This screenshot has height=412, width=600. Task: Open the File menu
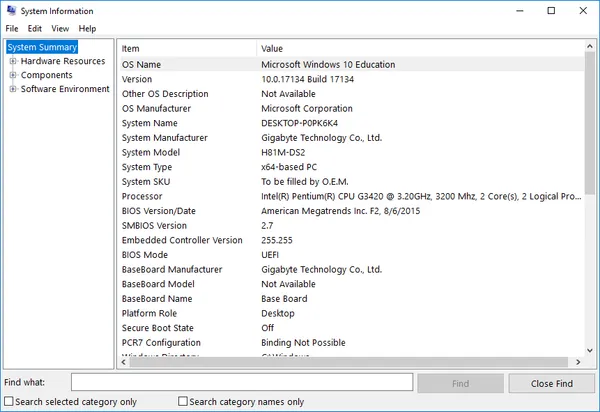point(12,29)
